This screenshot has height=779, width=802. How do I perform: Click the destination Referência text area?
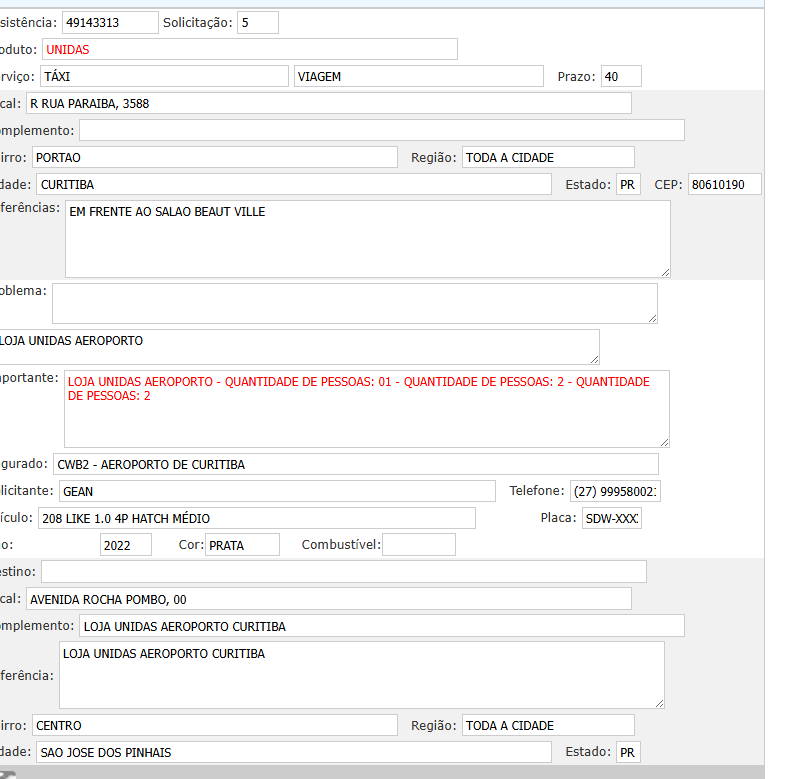click(x=362, y=675)
